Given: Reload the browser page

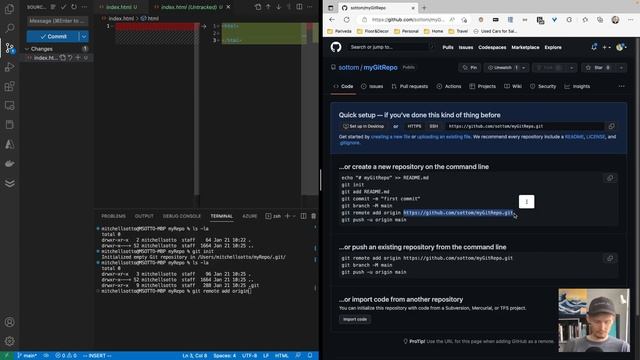Looking at the screenshot, I should point(347,20).
